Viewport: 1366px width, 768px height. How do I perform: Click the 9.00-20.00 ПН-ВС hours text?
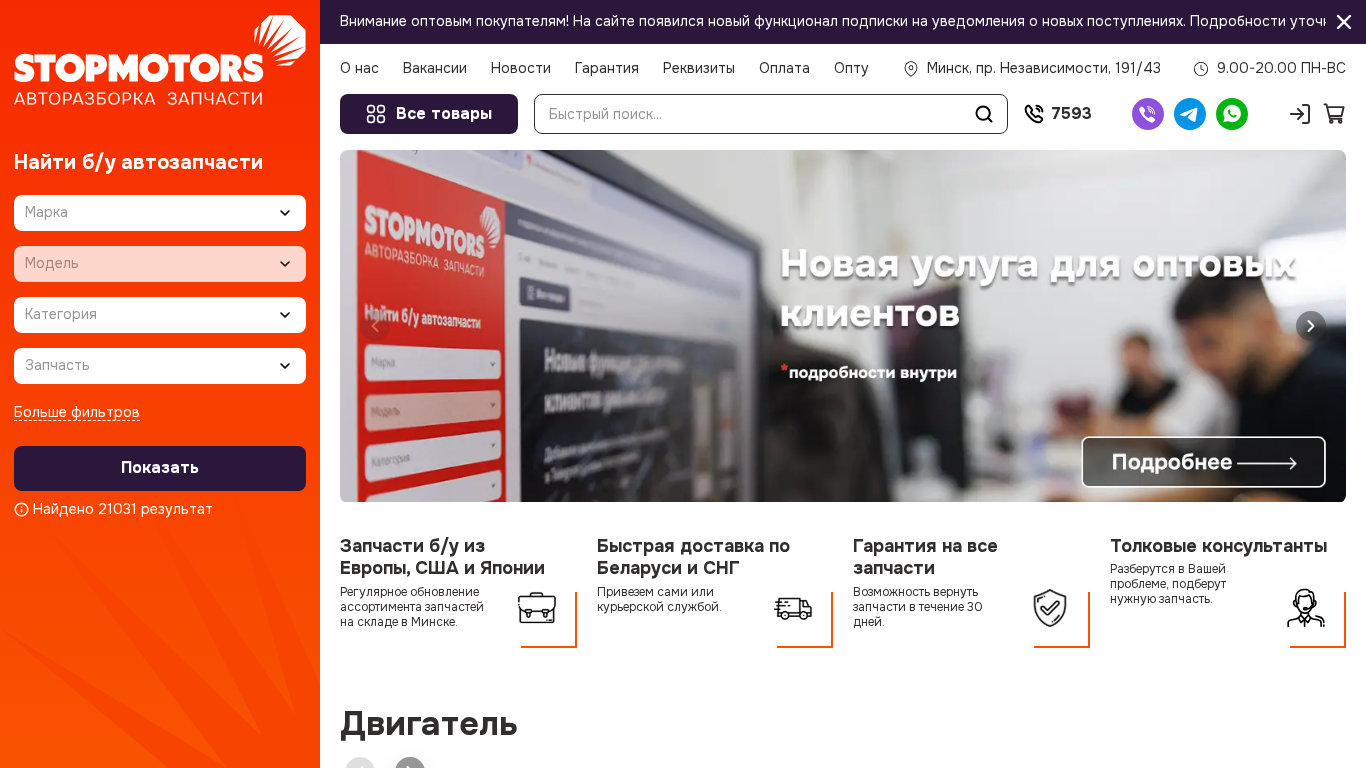coord(1281,69)
